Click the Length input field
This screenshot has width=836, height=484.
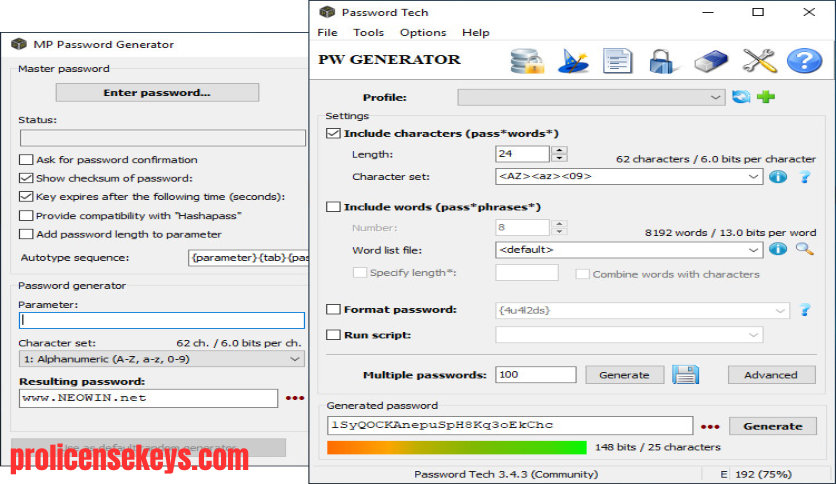click(x=522, y=154)
